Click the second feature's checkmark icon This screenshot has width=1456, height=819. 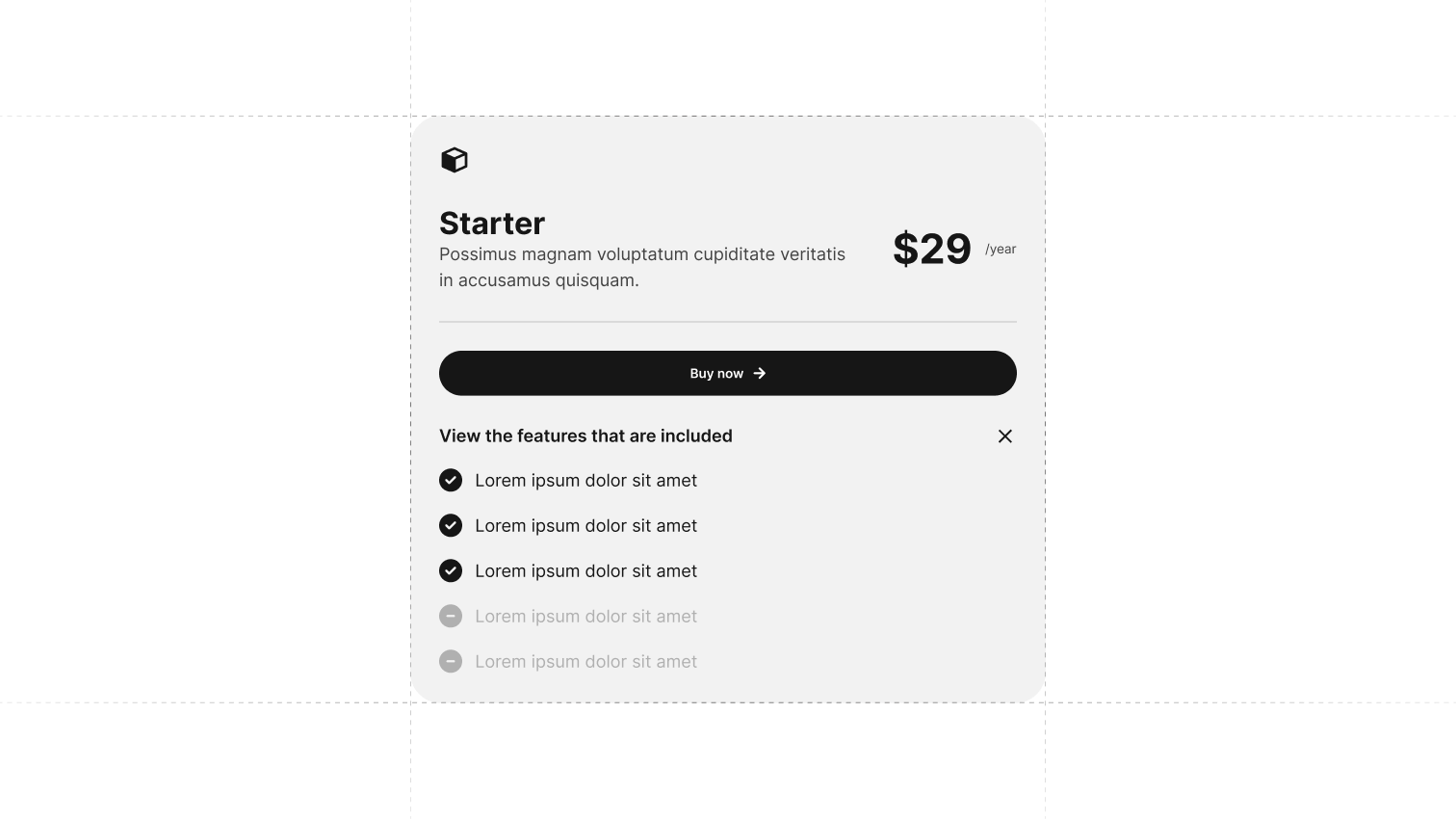point(451,526)
